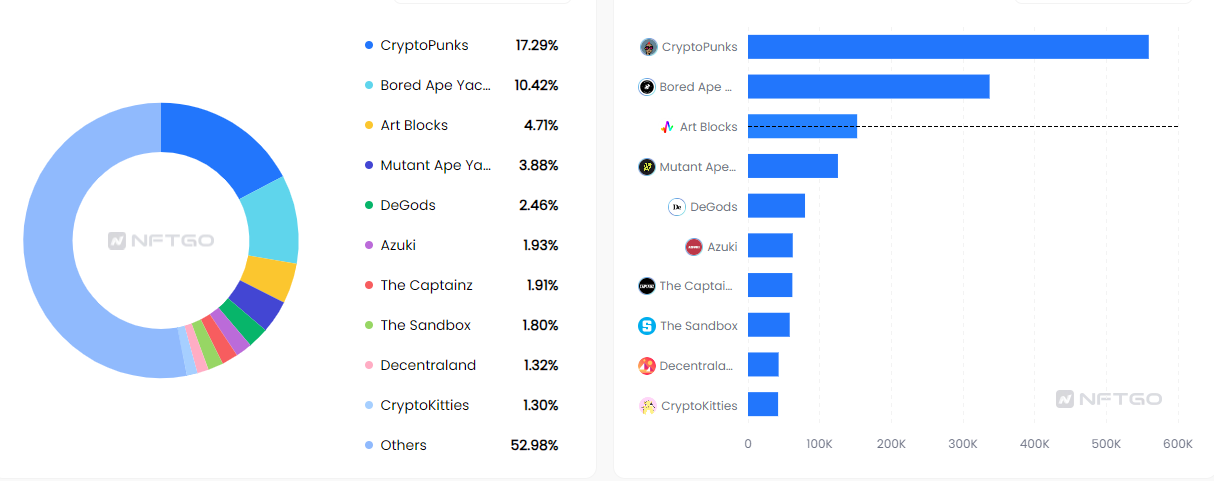1214x481 pixels.
Task: Click the Azuki legend label
Action: click(398, 245)
